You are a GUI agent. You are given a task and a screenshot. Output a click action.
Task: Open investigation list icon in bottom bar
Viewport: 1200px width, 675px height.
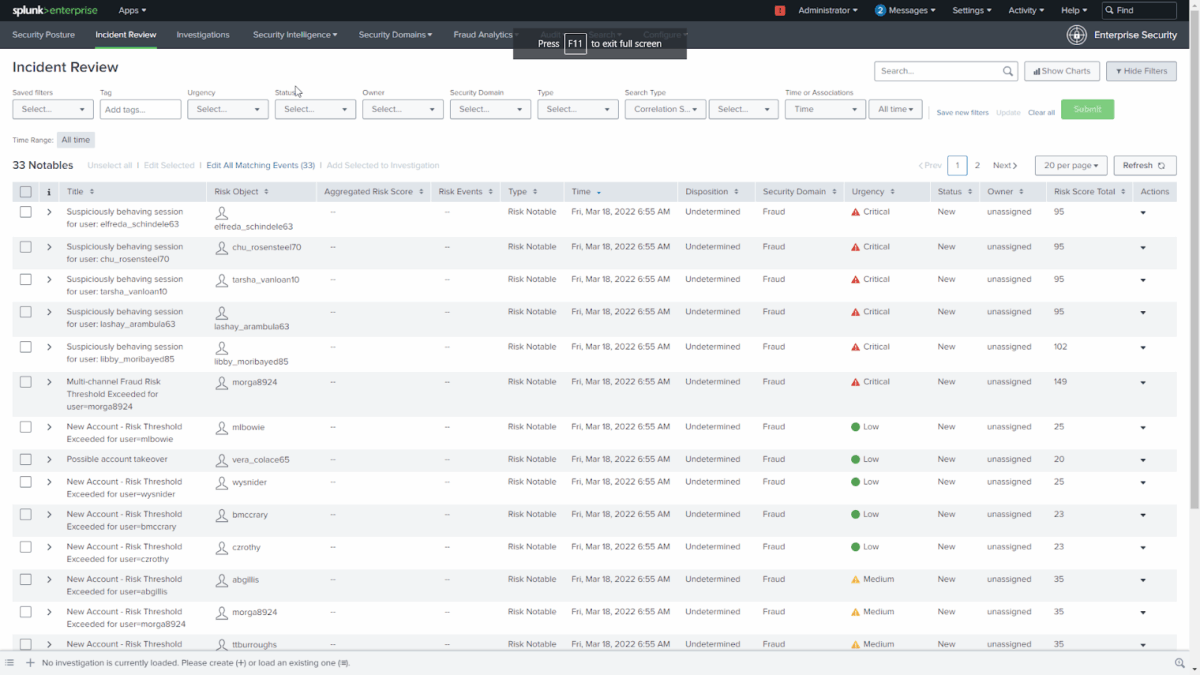pyautogui.click(x=10, y=663)
